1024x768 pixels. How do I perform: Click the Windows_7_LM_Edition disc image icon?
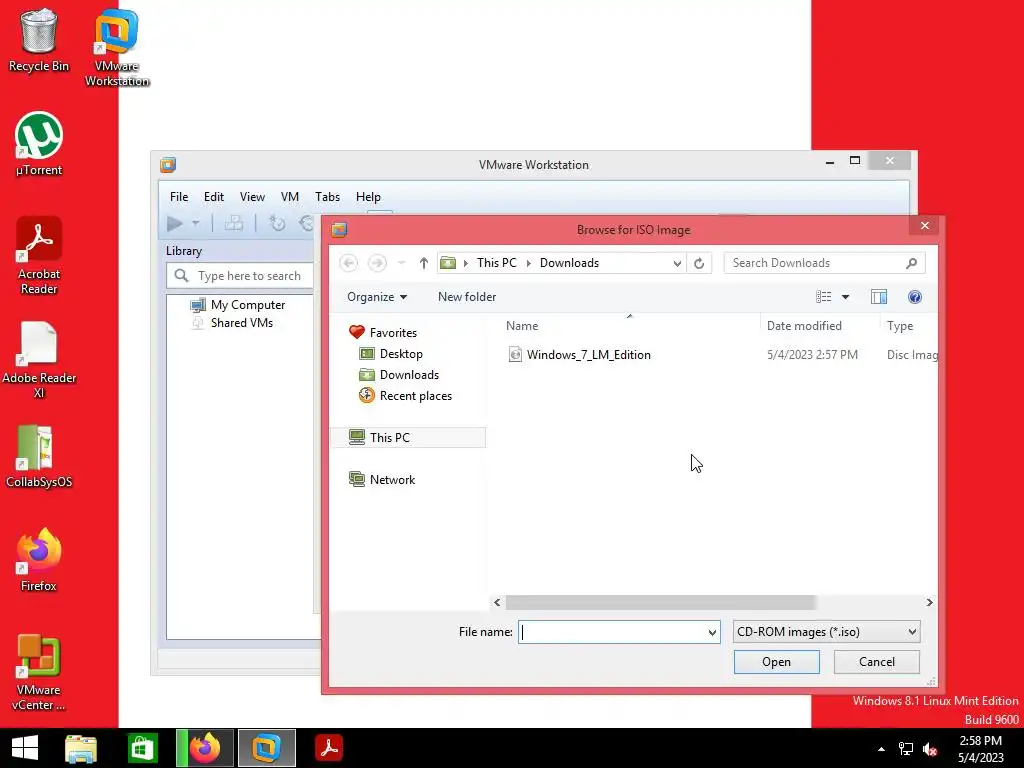pos(515,355)
